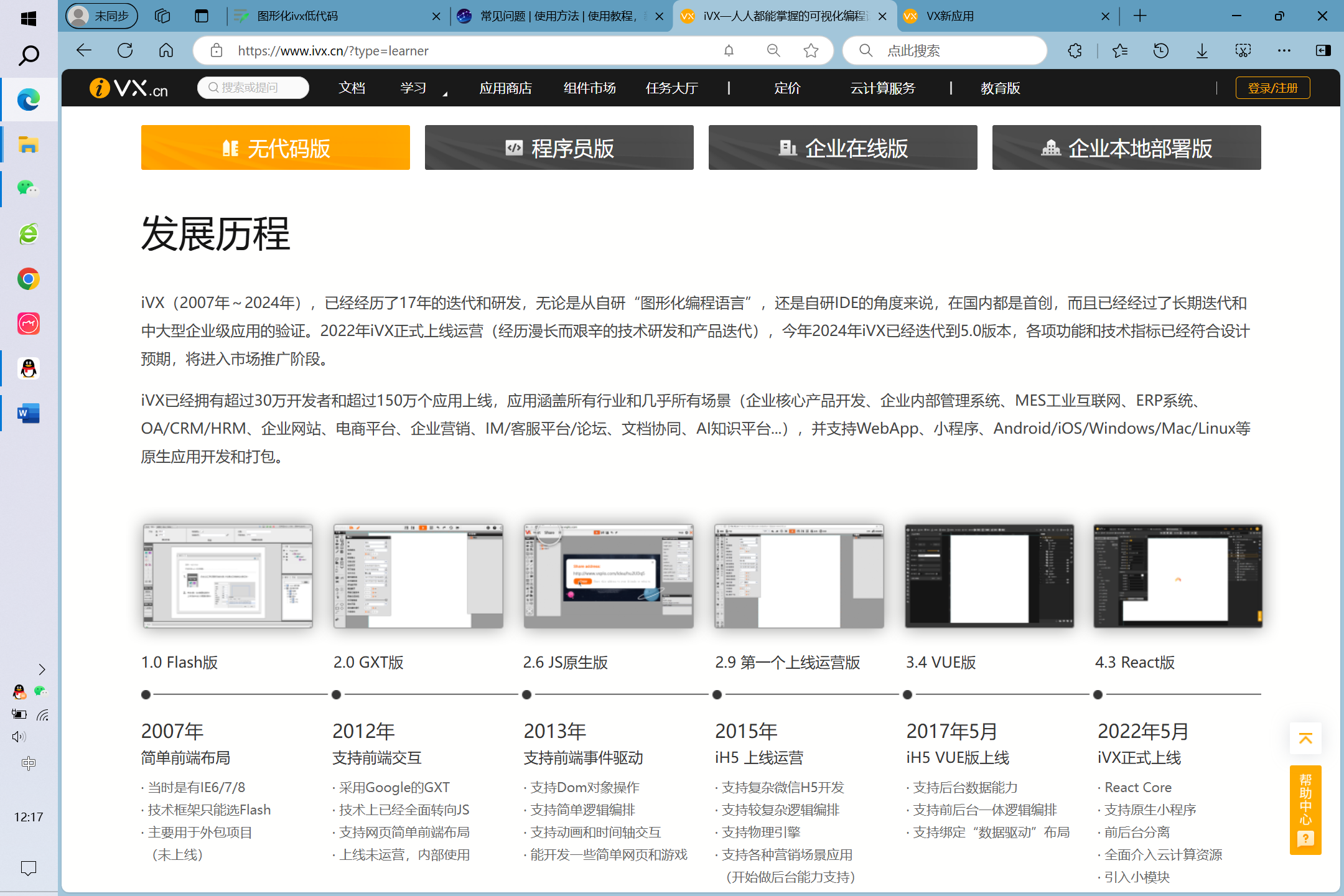Open the tab actions menu icon
Viewport: 1344px width, 896px height.
(x=202, y=16)
